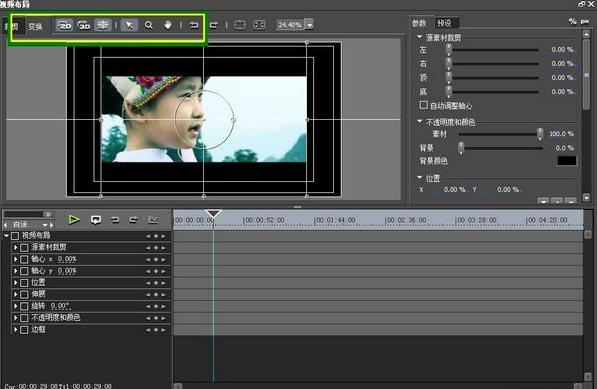Expand the 轴心 x keyframe row
This screenshot has width=597, height=389.
point(16,259)
